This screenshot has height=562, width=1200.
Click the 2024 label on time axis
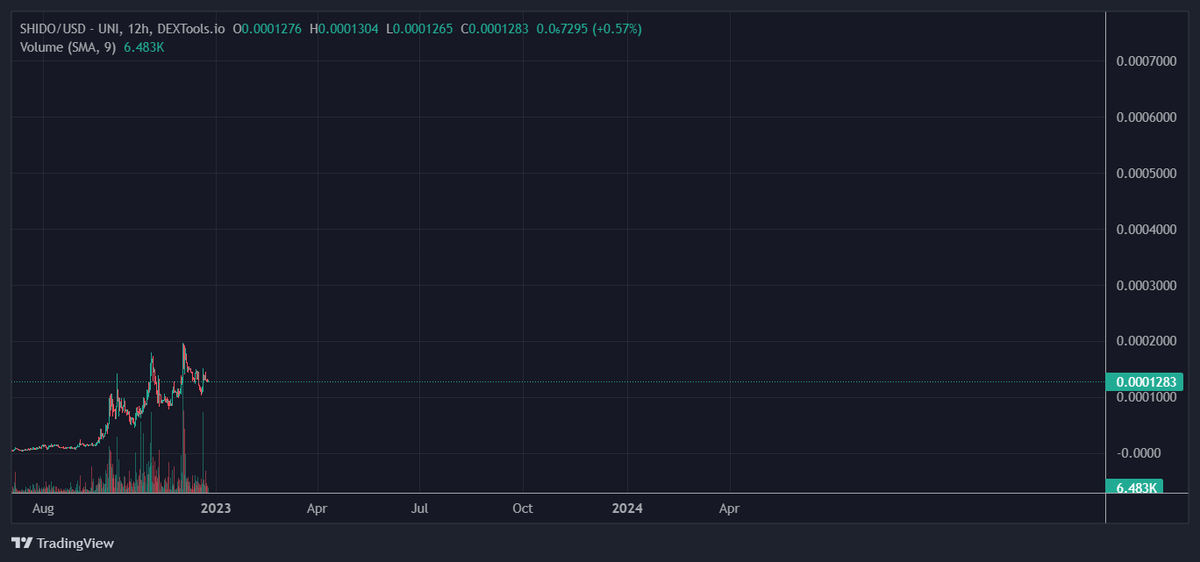[x=627, y=508]
